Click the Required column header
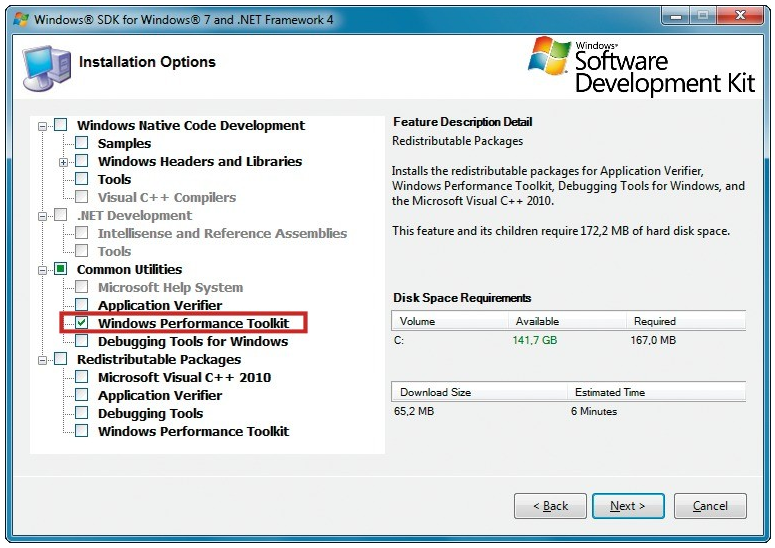Screen dimensions: 775x548 (x=686, y=321)
